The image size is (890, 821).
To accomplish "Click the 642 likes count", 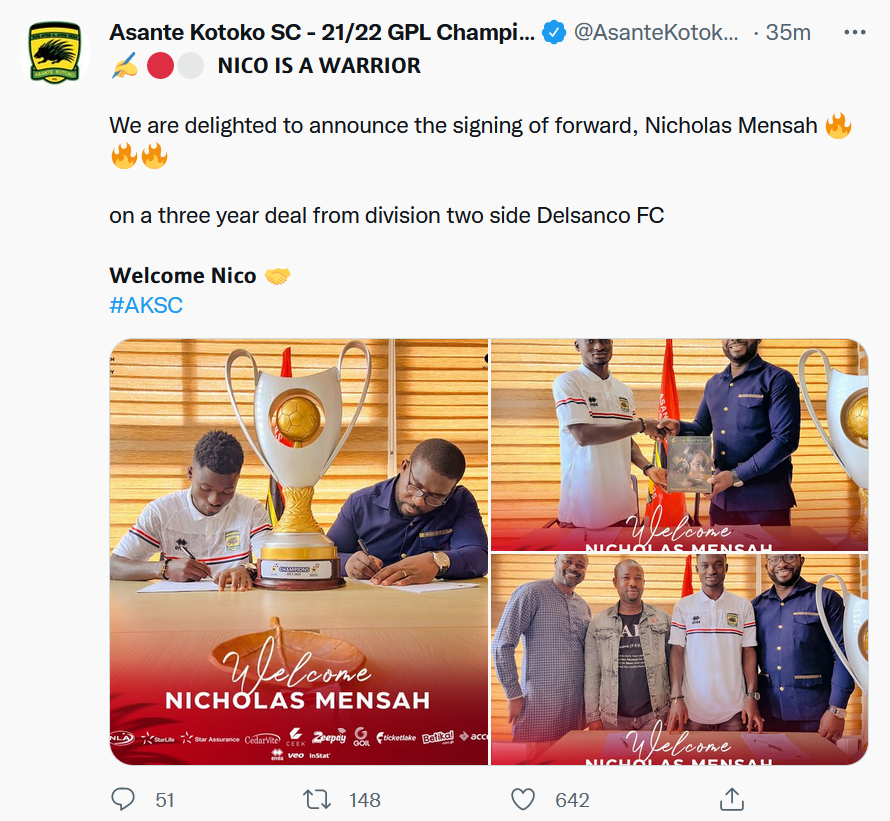I will (x=572, y=800).
